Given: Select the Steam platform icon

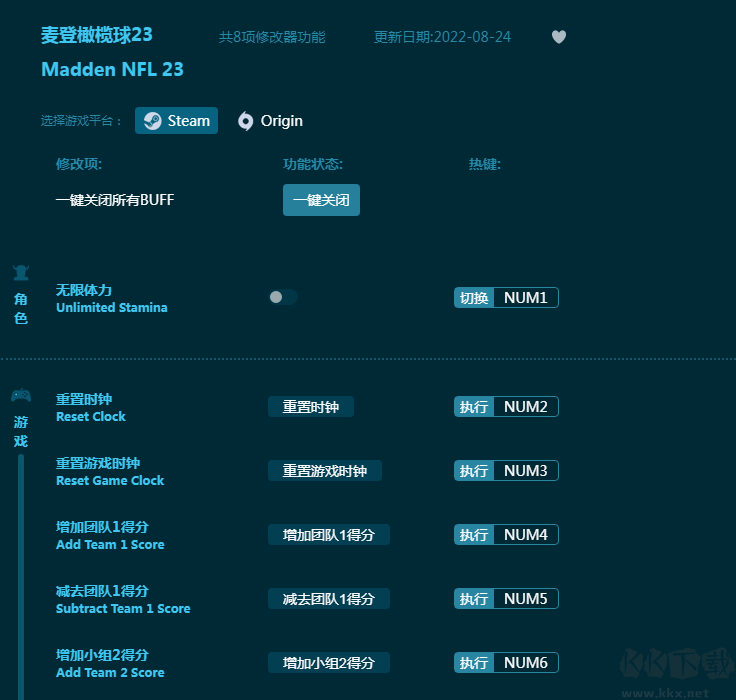Looking at the screenshot, I should [x=153, y=121].
